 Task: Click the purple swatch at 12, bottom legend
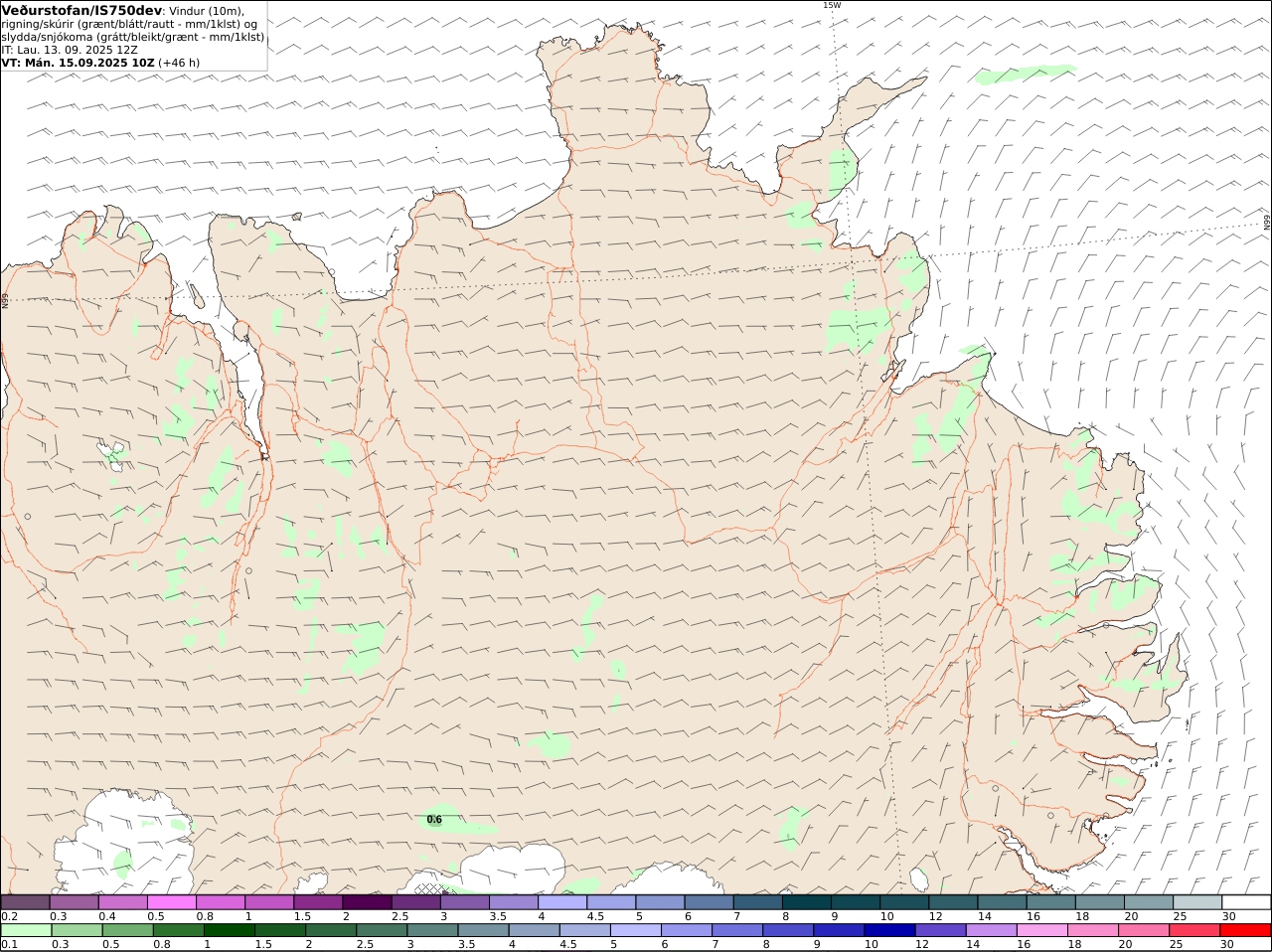pos(940,930)
